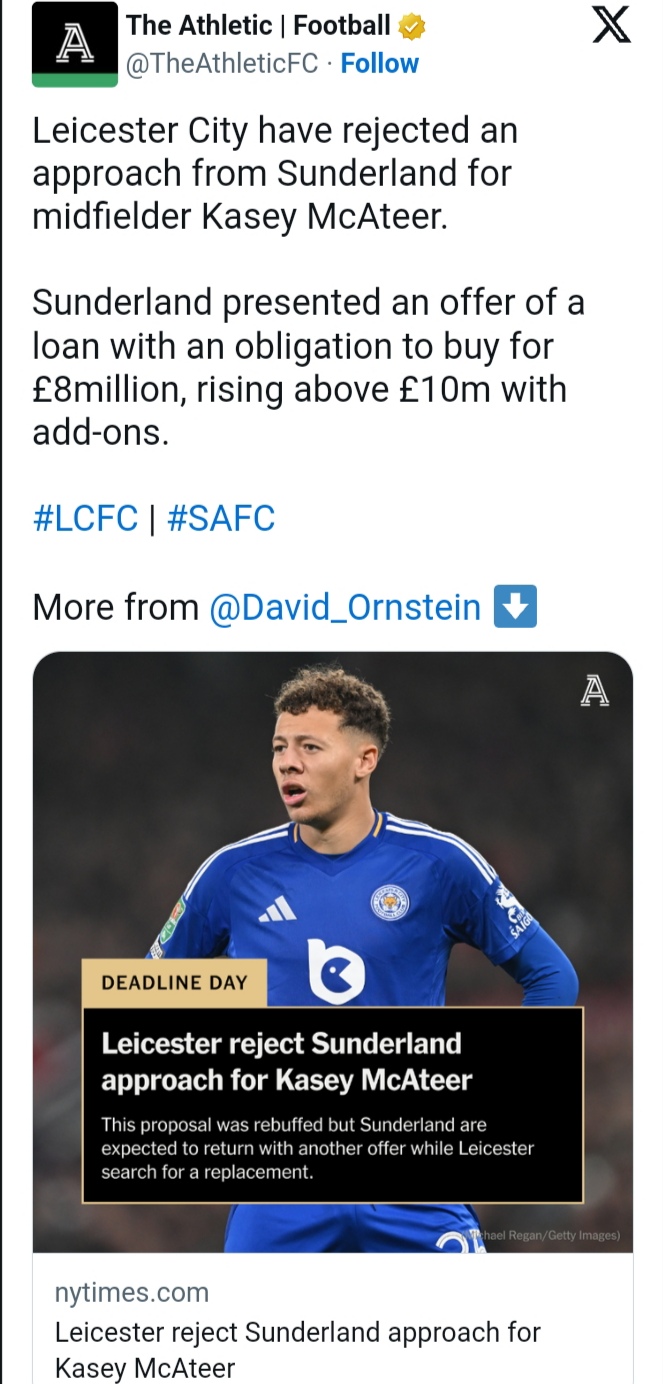Click the down arrow emoji

coord(515,607)
